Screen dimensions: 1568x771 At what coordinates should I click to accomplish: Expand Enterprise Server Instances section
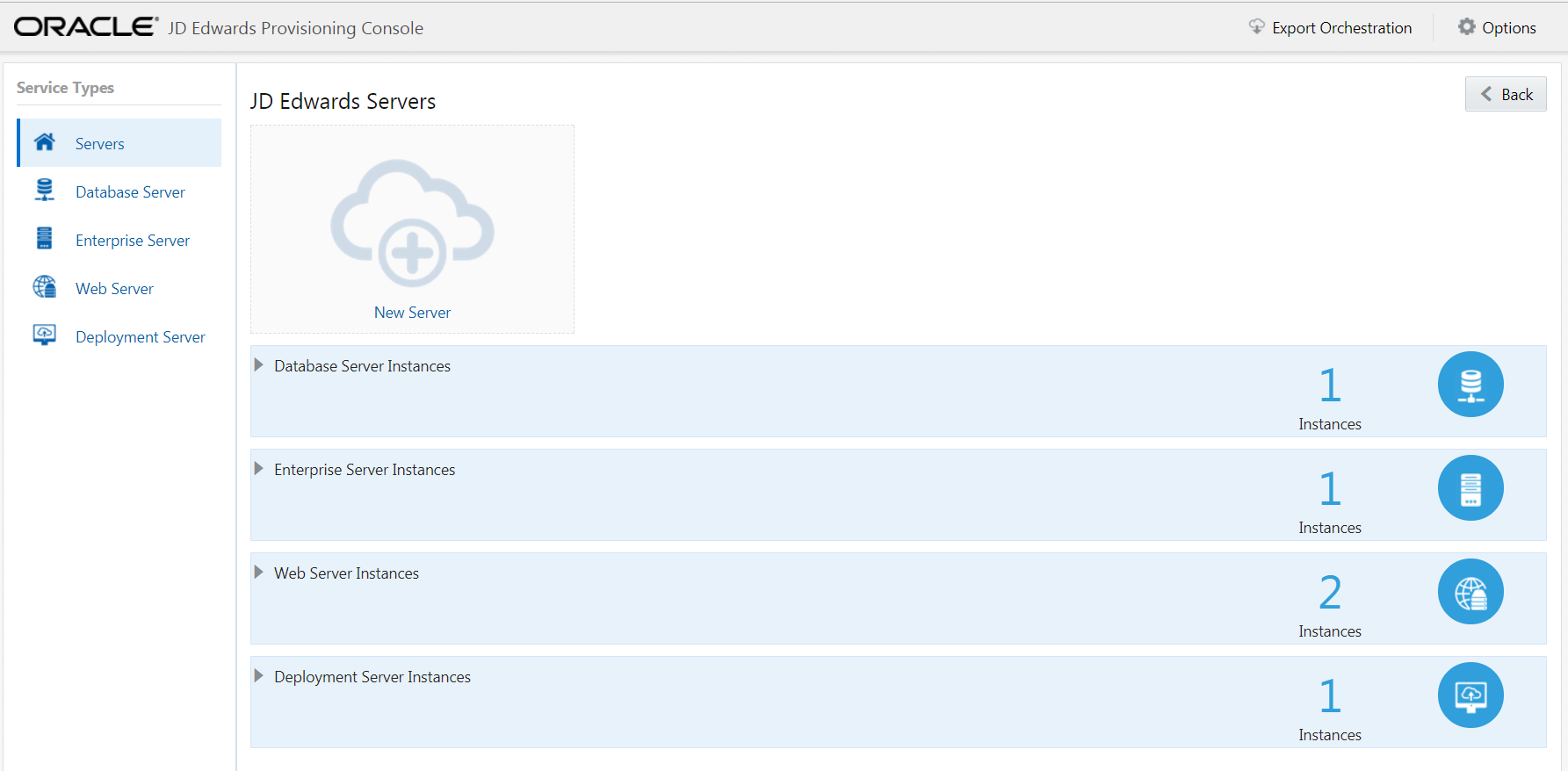point(259,469)
